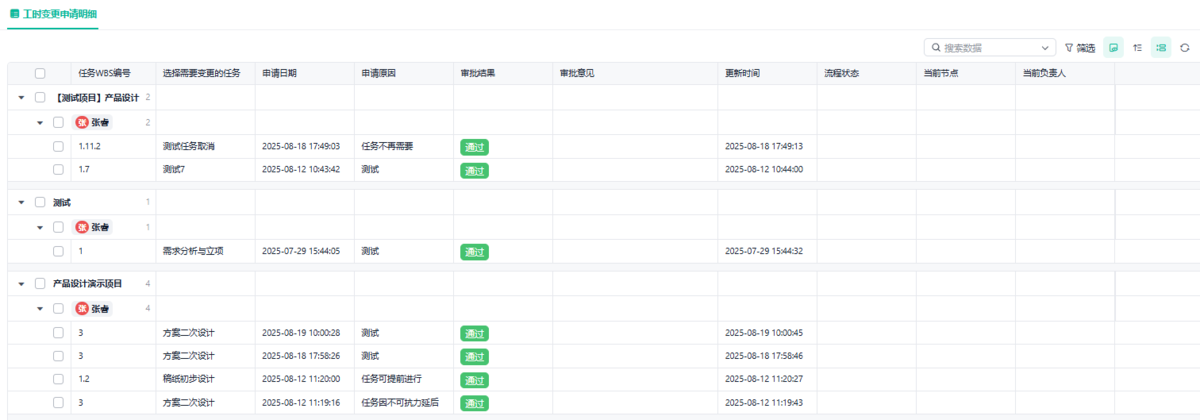
Task: Click the 任务可提前进行 reason cell
Action: click(x=391, y=379)
